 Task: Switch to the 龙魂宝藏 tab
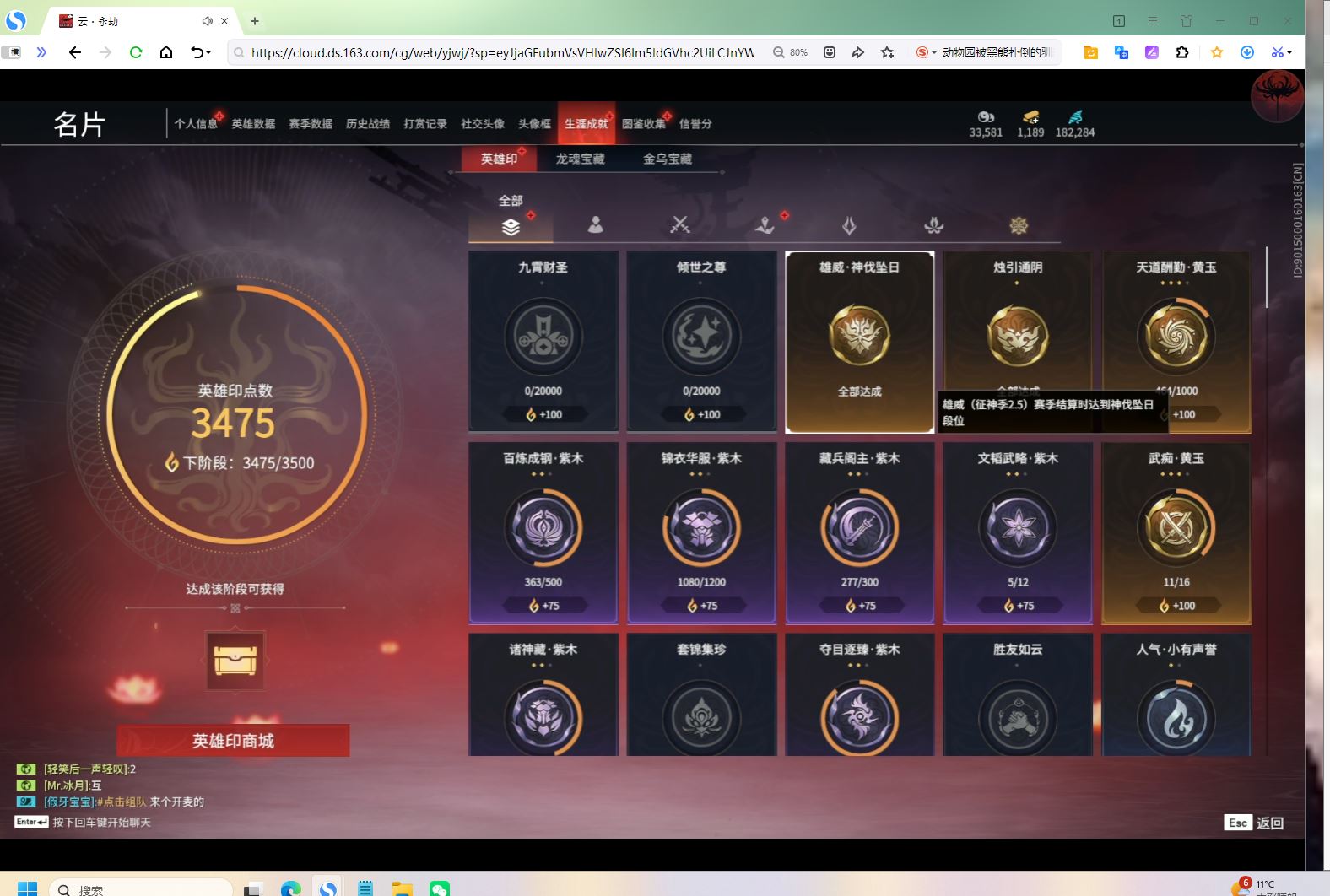(580, 159)
